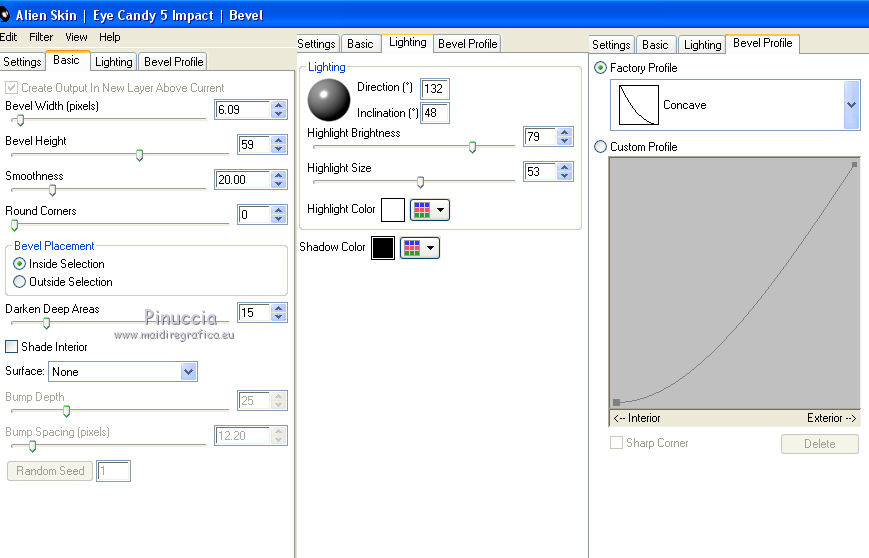Switch to the Lighting tab in left panel

coord(114,62)
